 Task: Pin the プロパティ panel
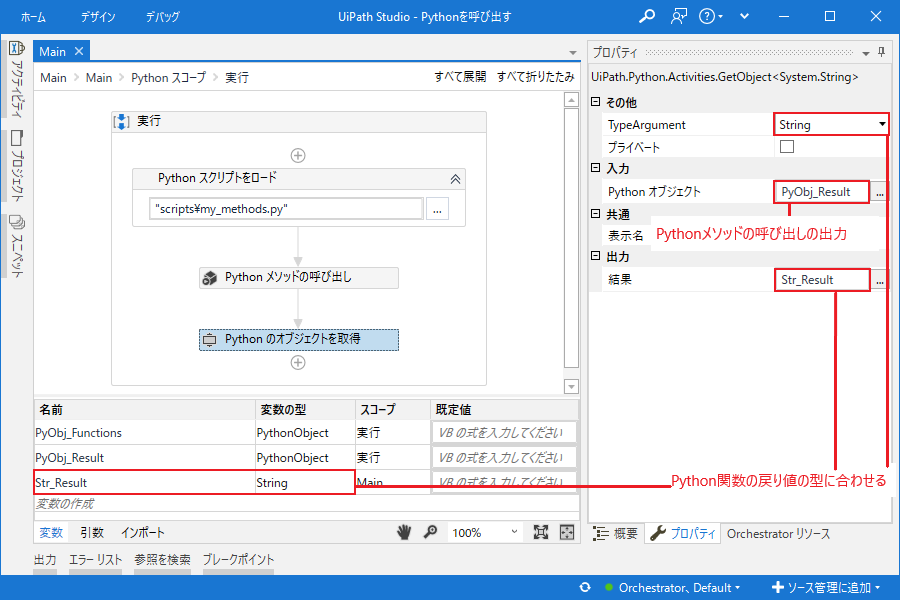[x=882, y=52]
